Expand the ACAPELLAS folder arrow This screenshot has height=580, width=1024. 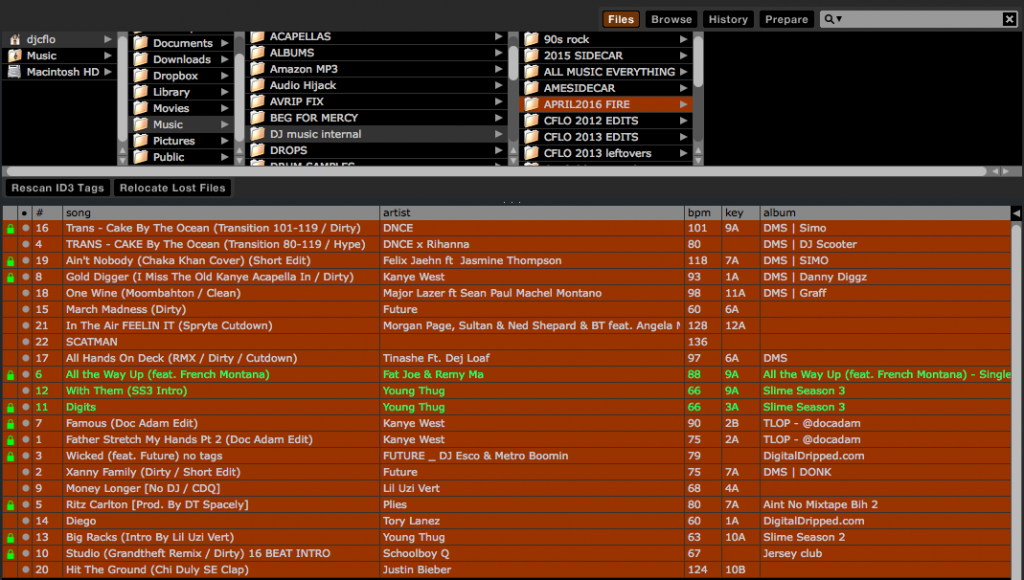[498, 37]
